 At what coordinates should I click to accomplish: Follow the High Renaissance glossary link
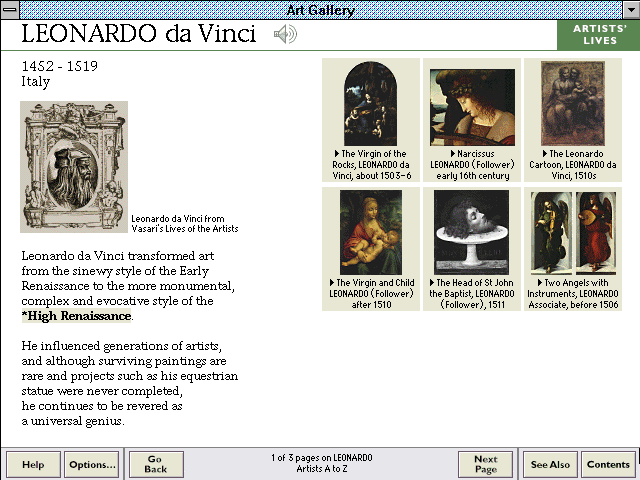tap(76, 316)
